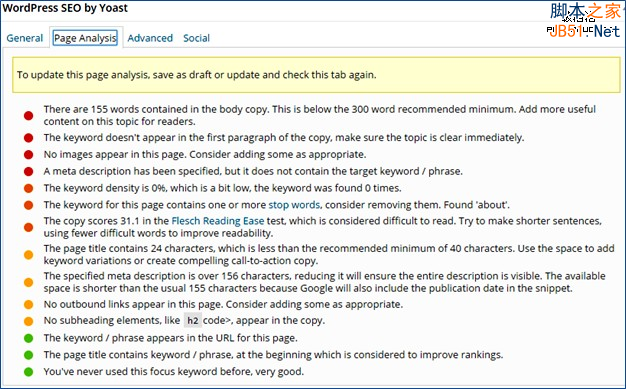Go to the Social tab

tap(196, 38)
